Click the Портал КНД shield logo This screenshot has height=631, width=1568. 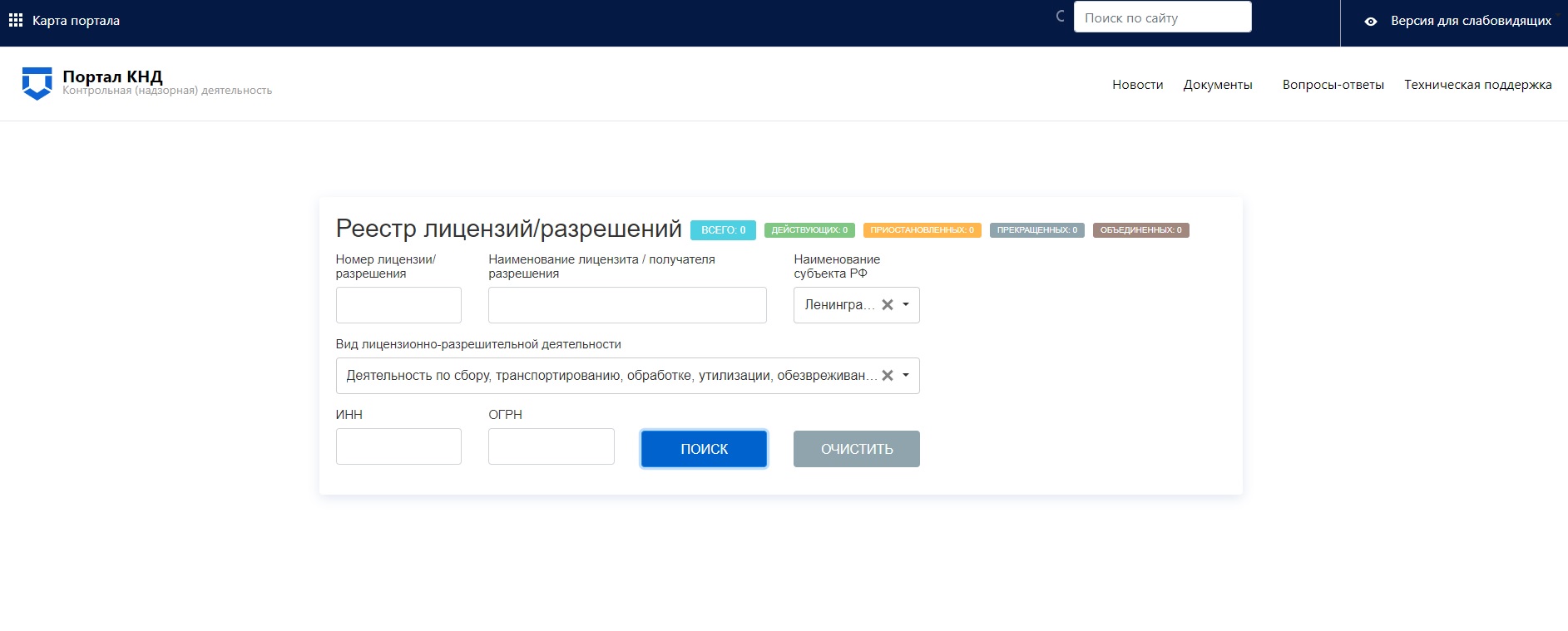pos(37,83)
